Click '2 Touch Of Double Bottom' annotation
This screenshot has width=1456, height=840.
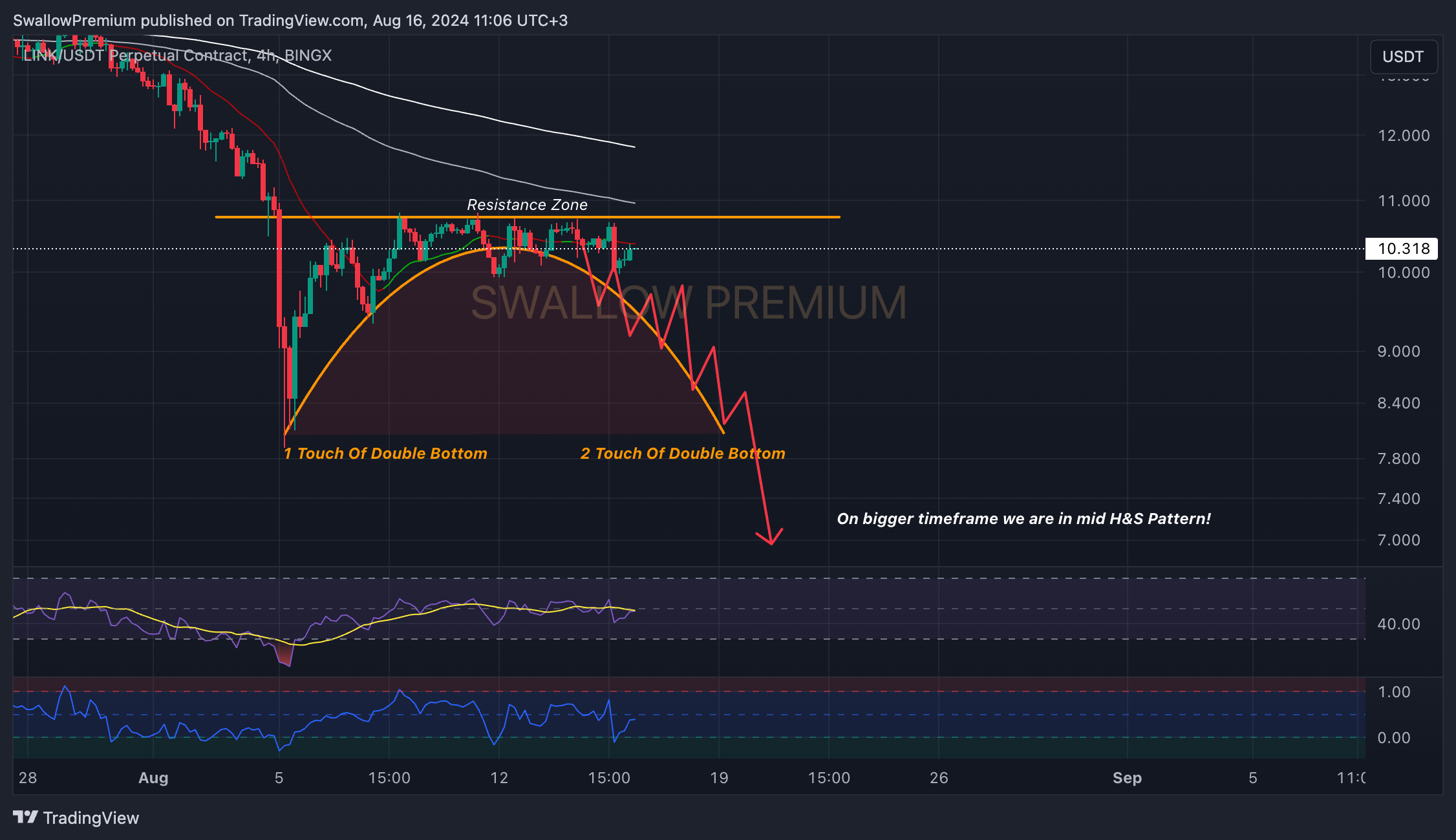tap(683, 454)
